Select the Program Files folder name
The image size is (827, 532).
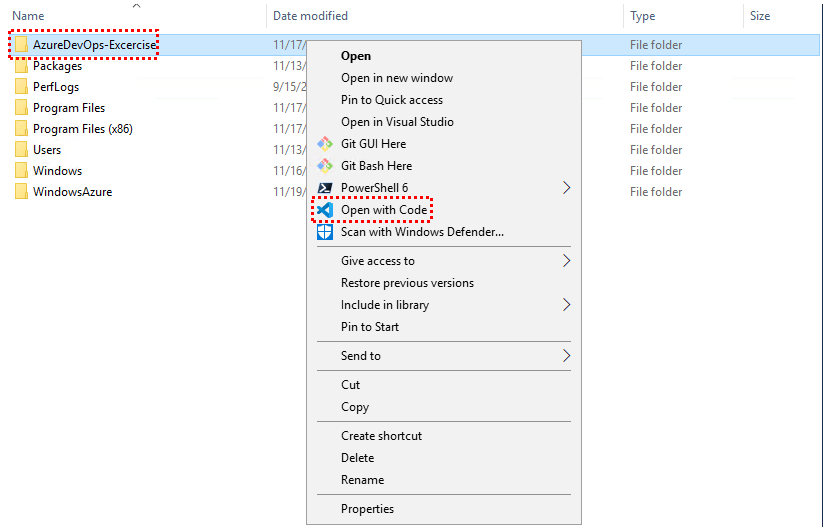[x=69, y=108]
